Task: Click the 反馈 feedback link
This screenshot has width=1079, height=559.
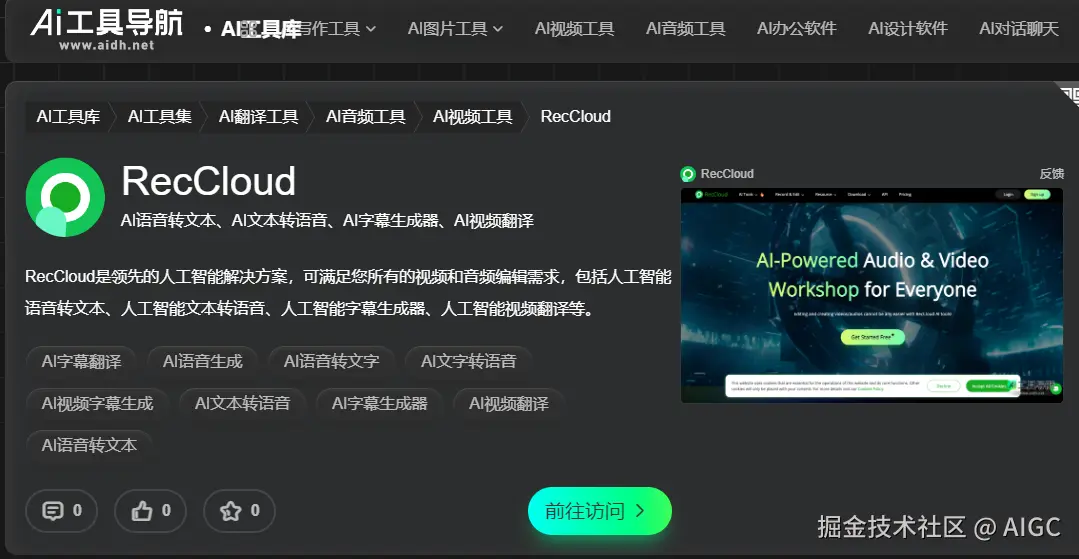Action: (1051, 174)
